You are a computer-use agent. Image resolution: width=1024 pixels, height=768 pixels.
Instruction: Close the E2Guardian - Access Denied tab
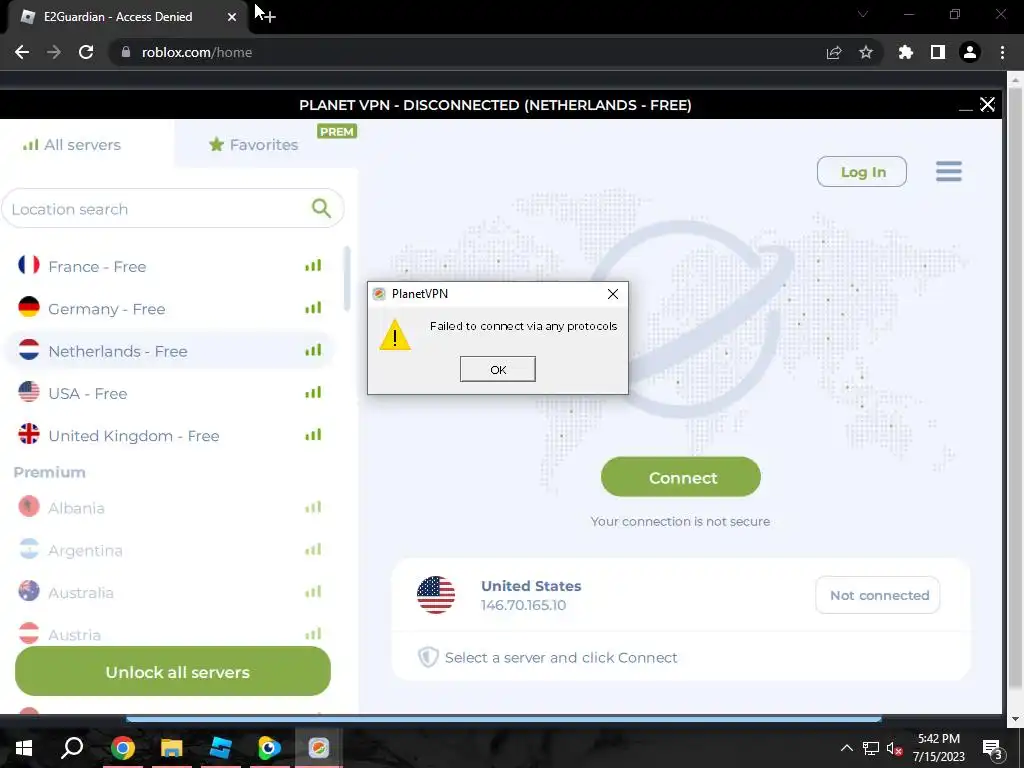tap(232, 17)
